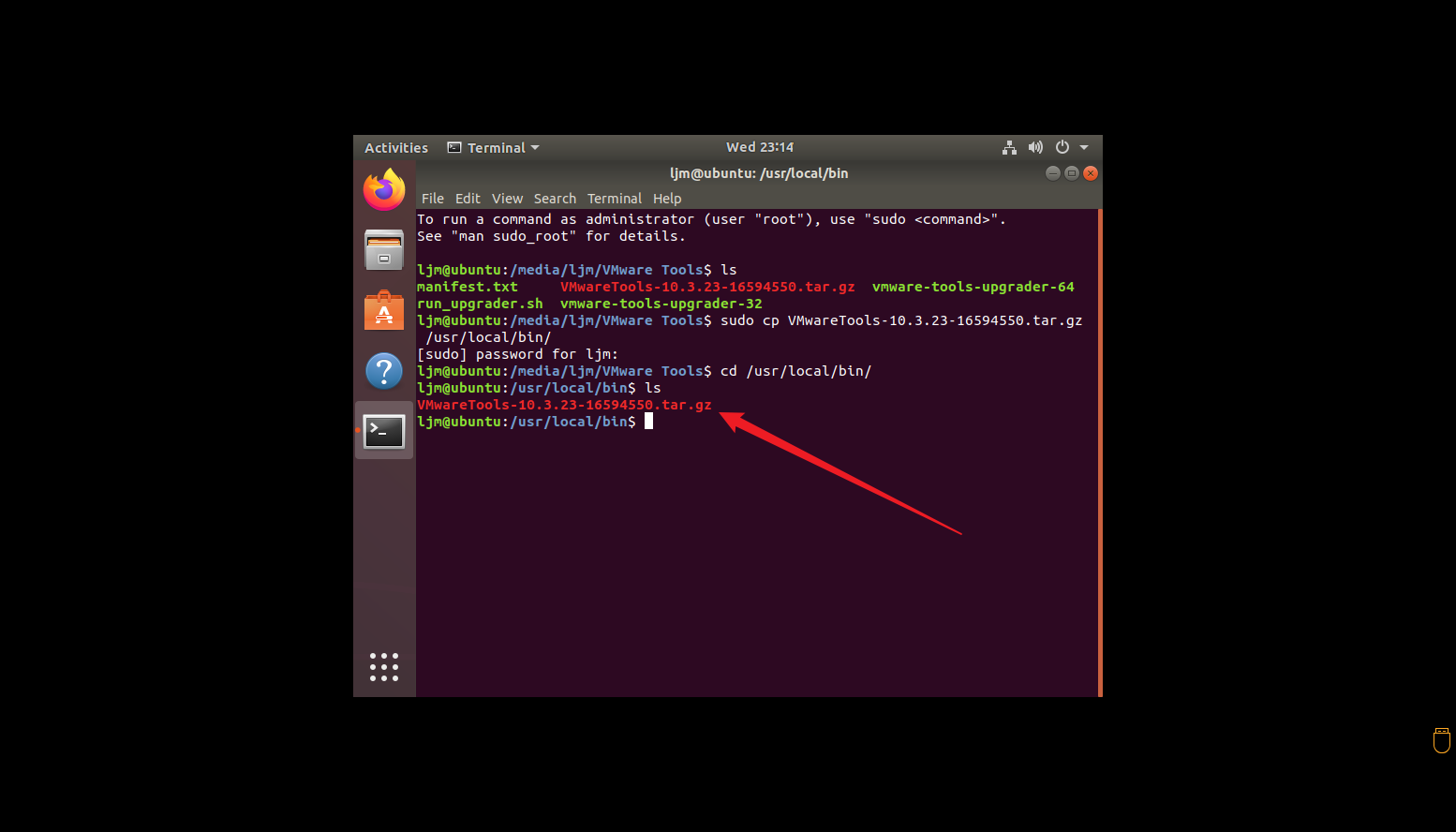Screen dimensions: 1456x832
Task: Click the 'cd /usr/local/bin/' command text
Action: coord(796,371)
